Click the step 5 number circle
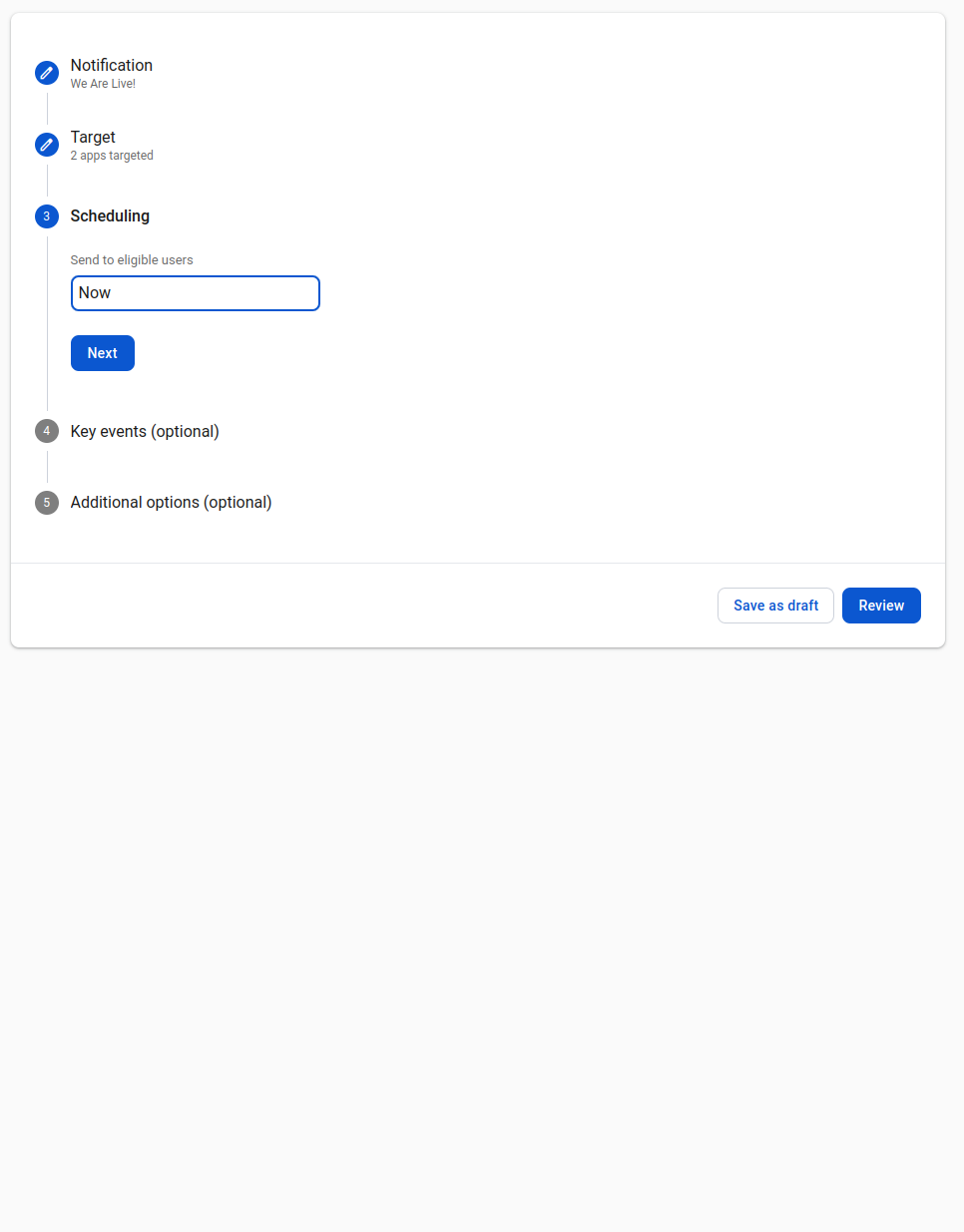Screen dimensions: 964x1232 (47, 503)
